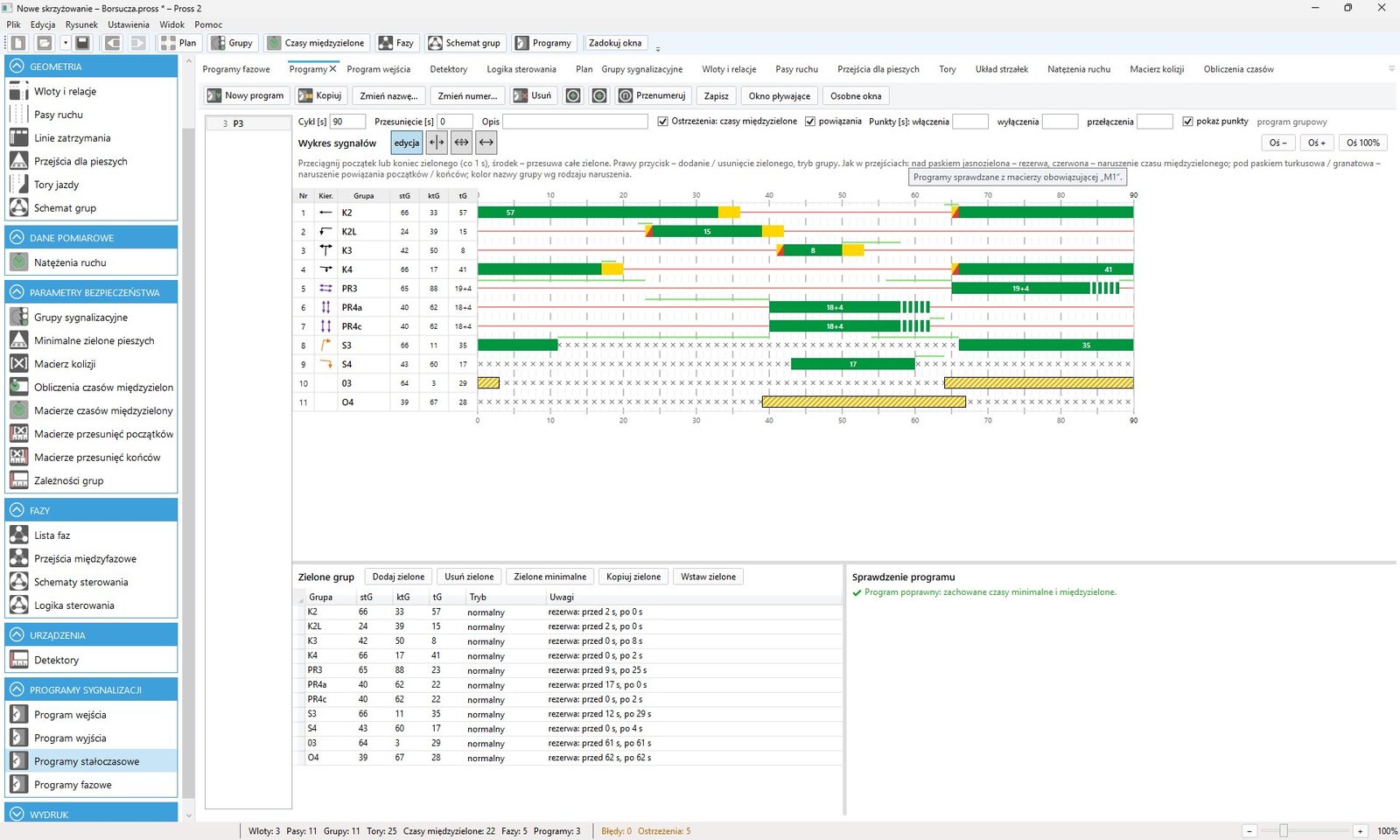The height and width of the screenshot is (840, 1400).
Task: Save the project with the floppy icon
Action: [82, 43]
